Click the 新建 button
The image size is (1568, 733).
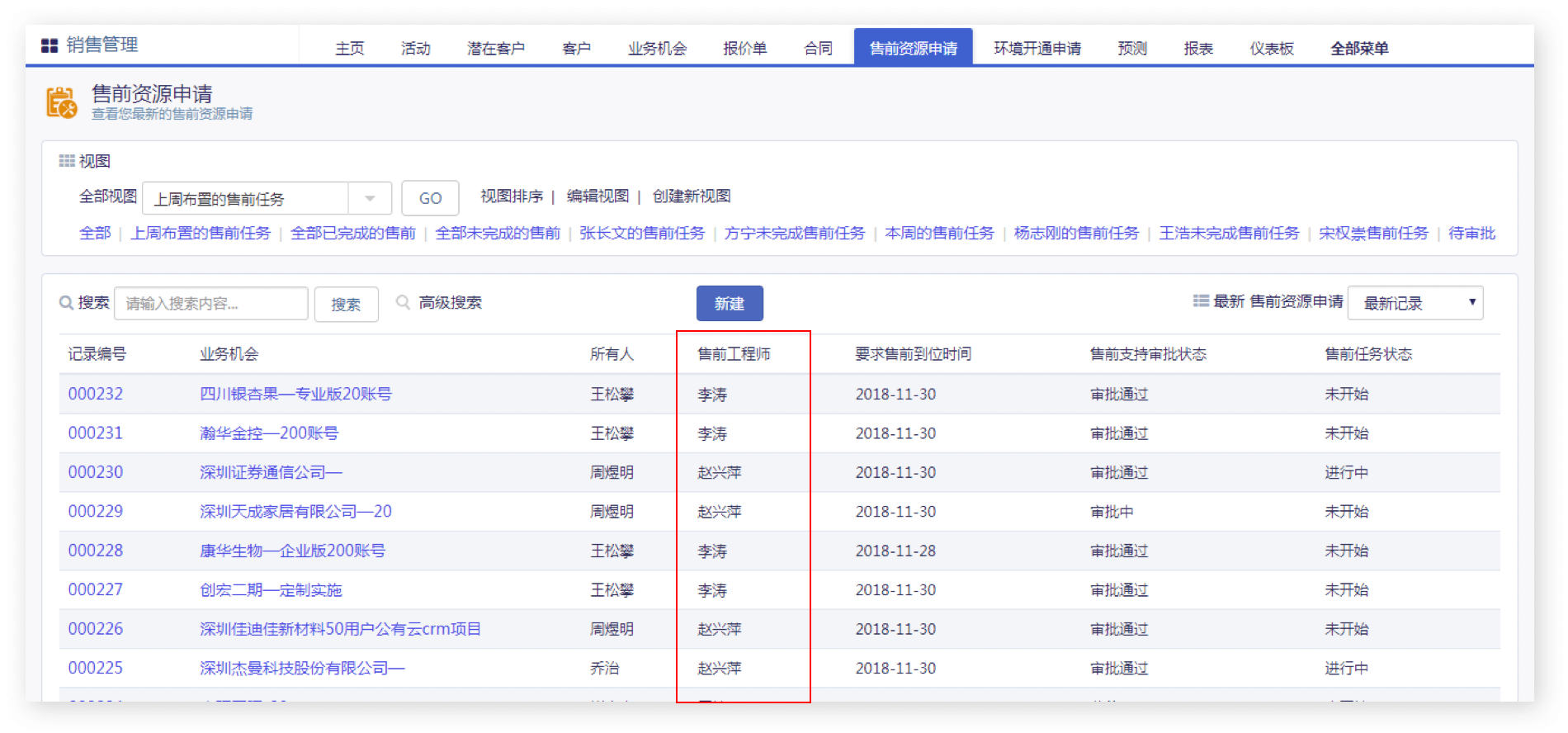point(730,303)
